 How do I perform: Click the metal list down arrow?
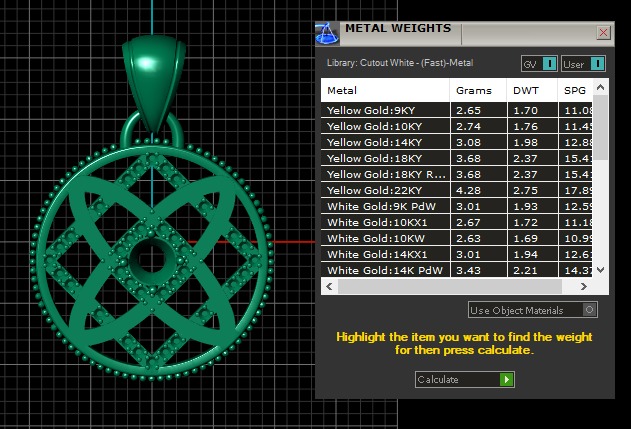click(600, 270)
